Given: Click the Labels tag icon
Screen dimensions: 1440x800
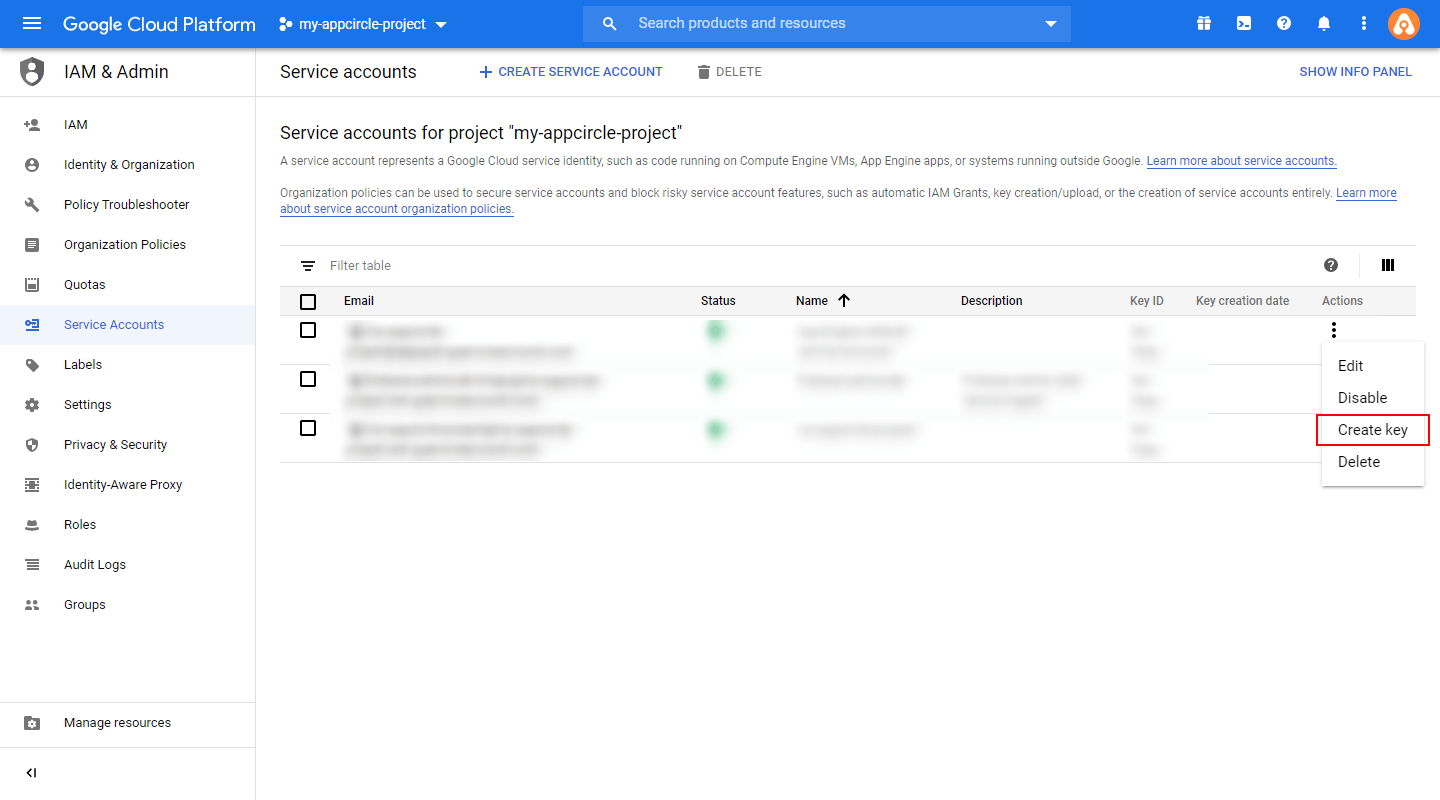Looking at the screenshot, I should pyautogui.click(x=32, y=365).
